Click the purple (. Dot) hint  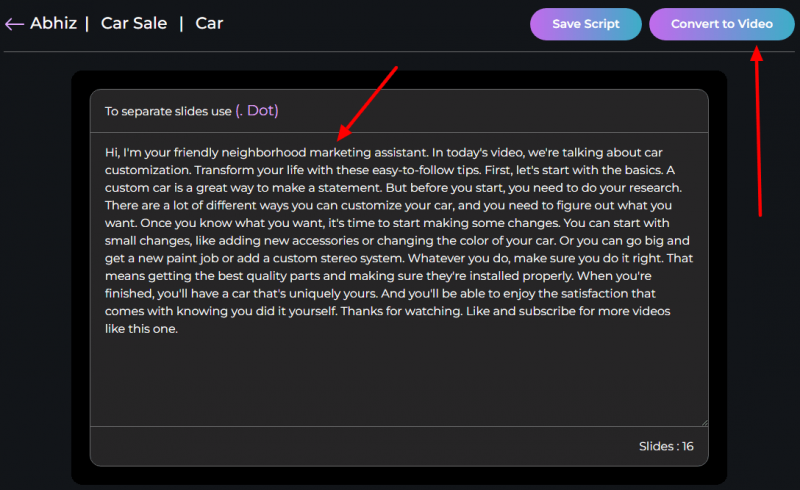257,111
